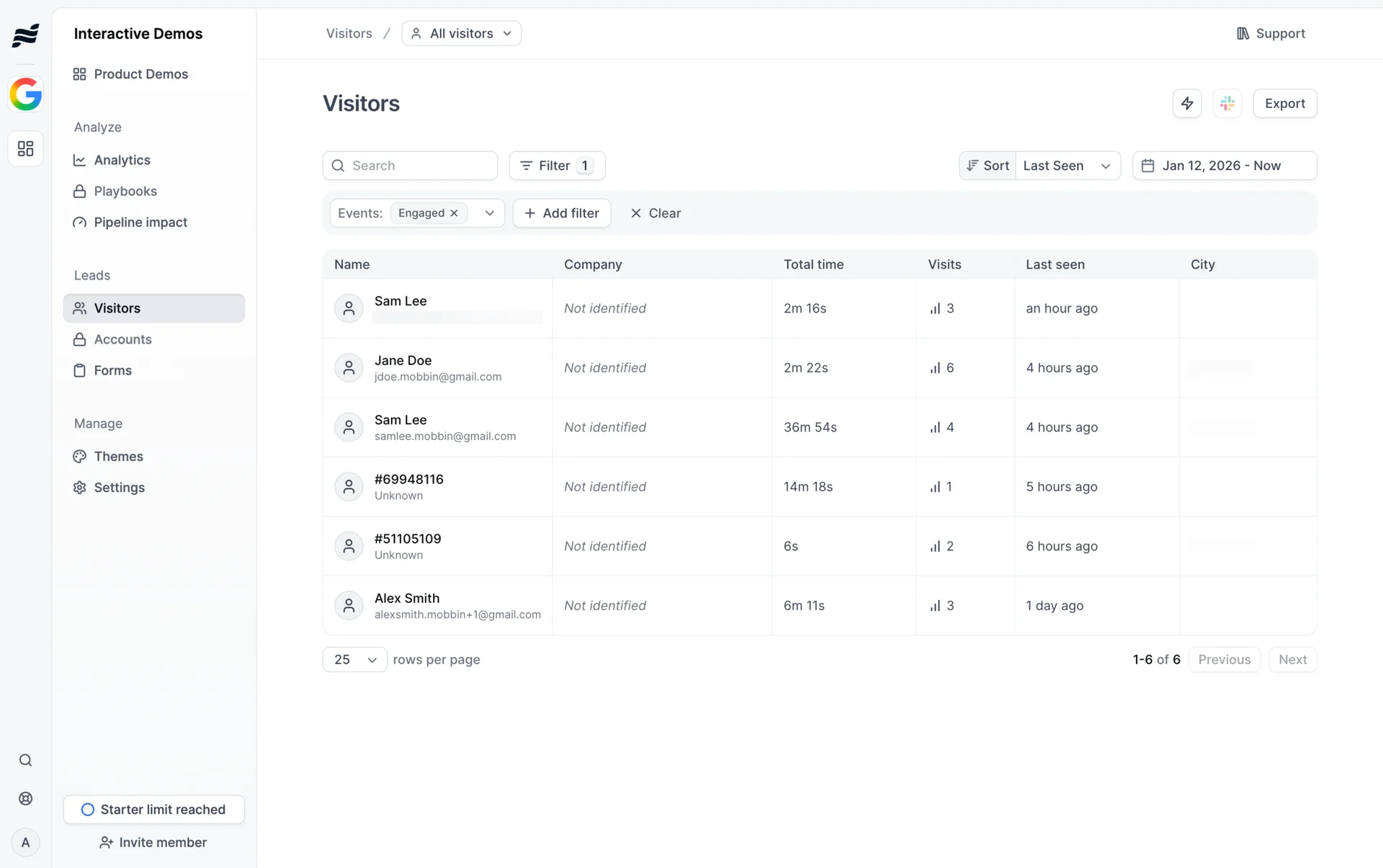The image size is (1383, 868).
Task: Click the Export button
Action: (x=1284, y=103)
